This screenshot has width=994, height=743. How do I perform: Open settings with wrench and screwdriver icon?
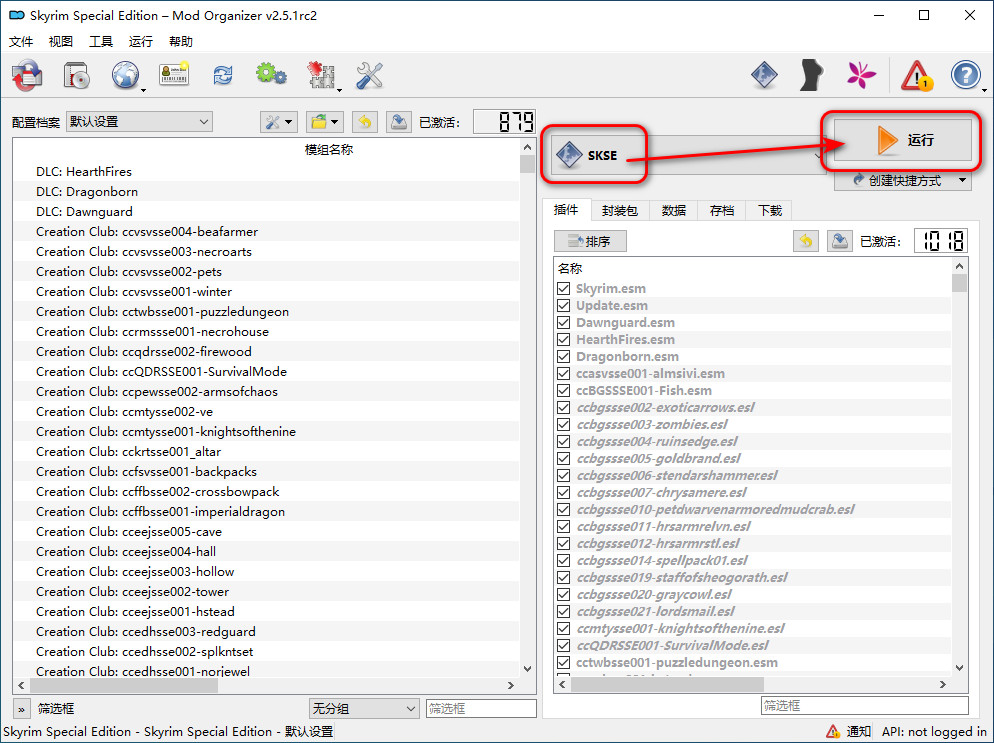[x=369, y=75]
